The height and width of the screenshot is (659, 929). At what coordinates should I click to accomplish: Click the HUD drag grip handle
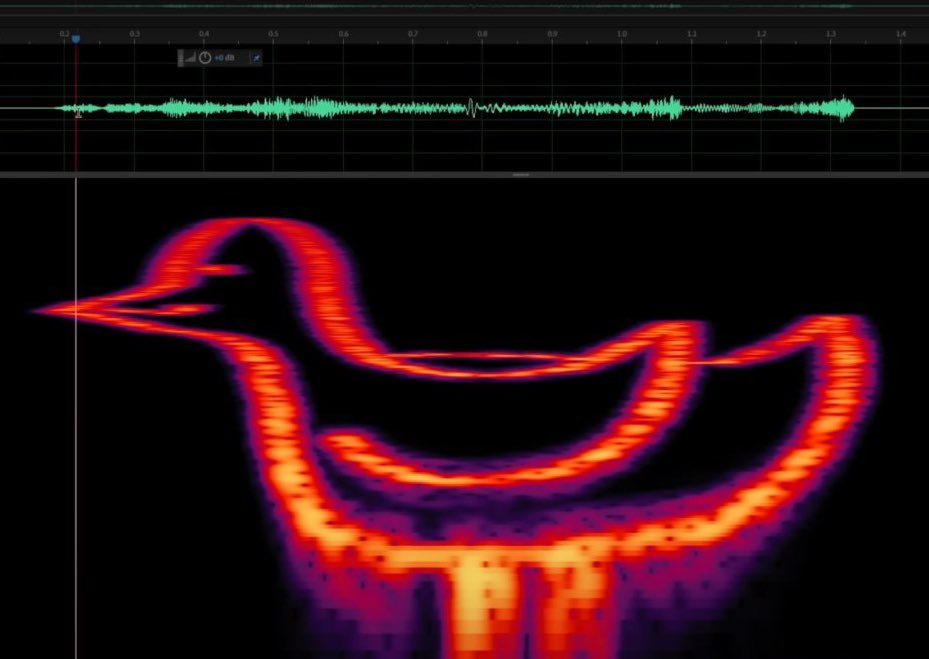coord(181,57)
